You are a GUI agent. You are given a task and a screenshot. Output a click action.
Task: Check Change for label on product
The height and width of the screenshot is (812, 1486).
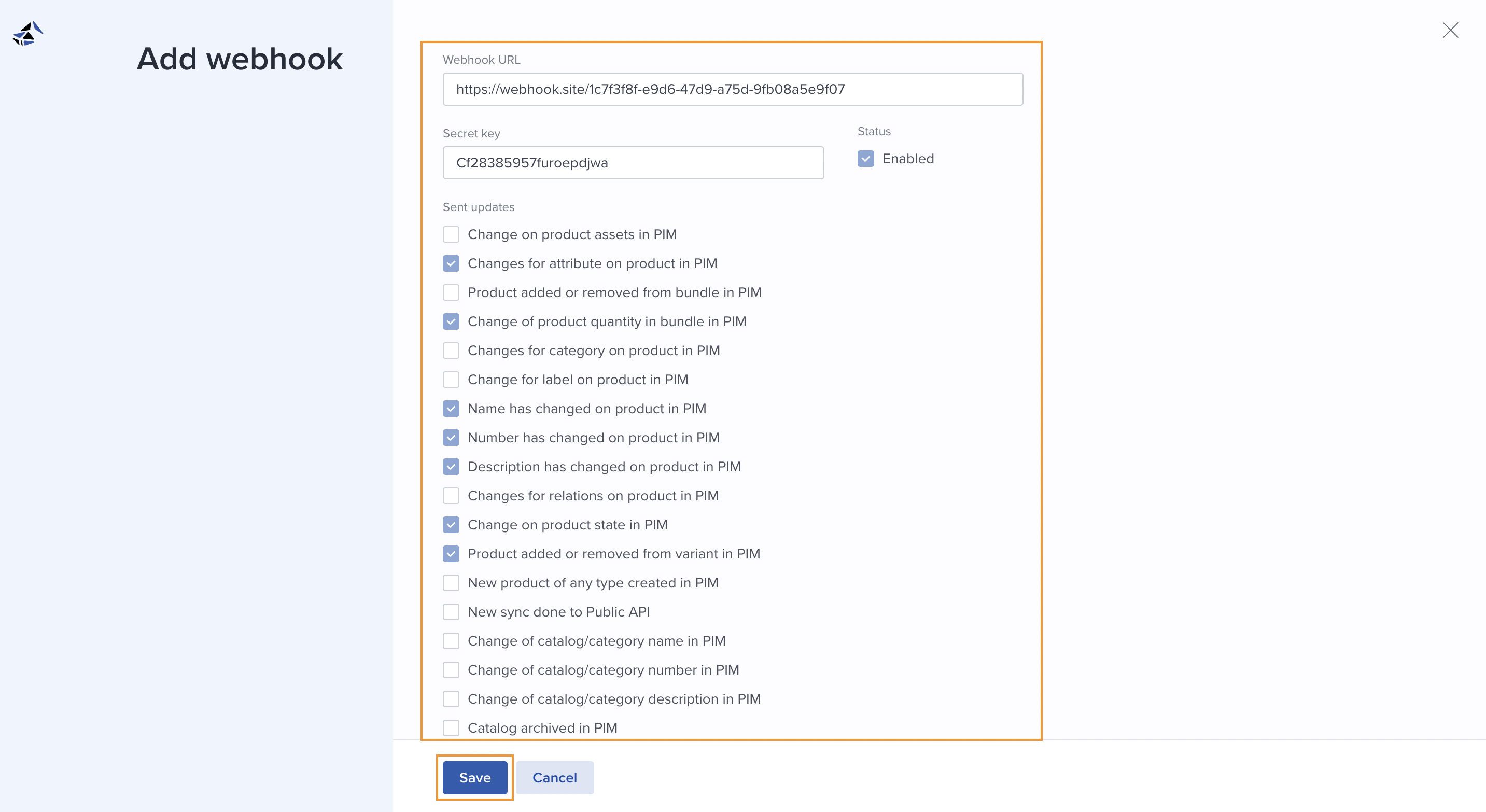[x=451, y=380]
